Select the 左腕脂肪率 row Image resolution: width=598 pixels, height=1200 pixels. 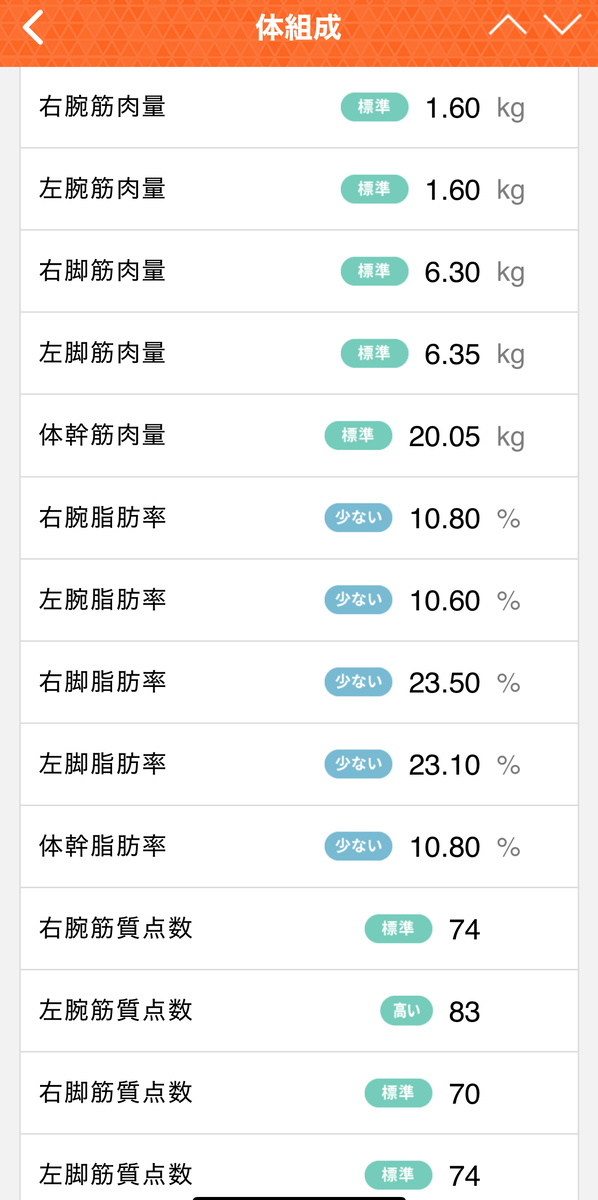coord(299,600)
